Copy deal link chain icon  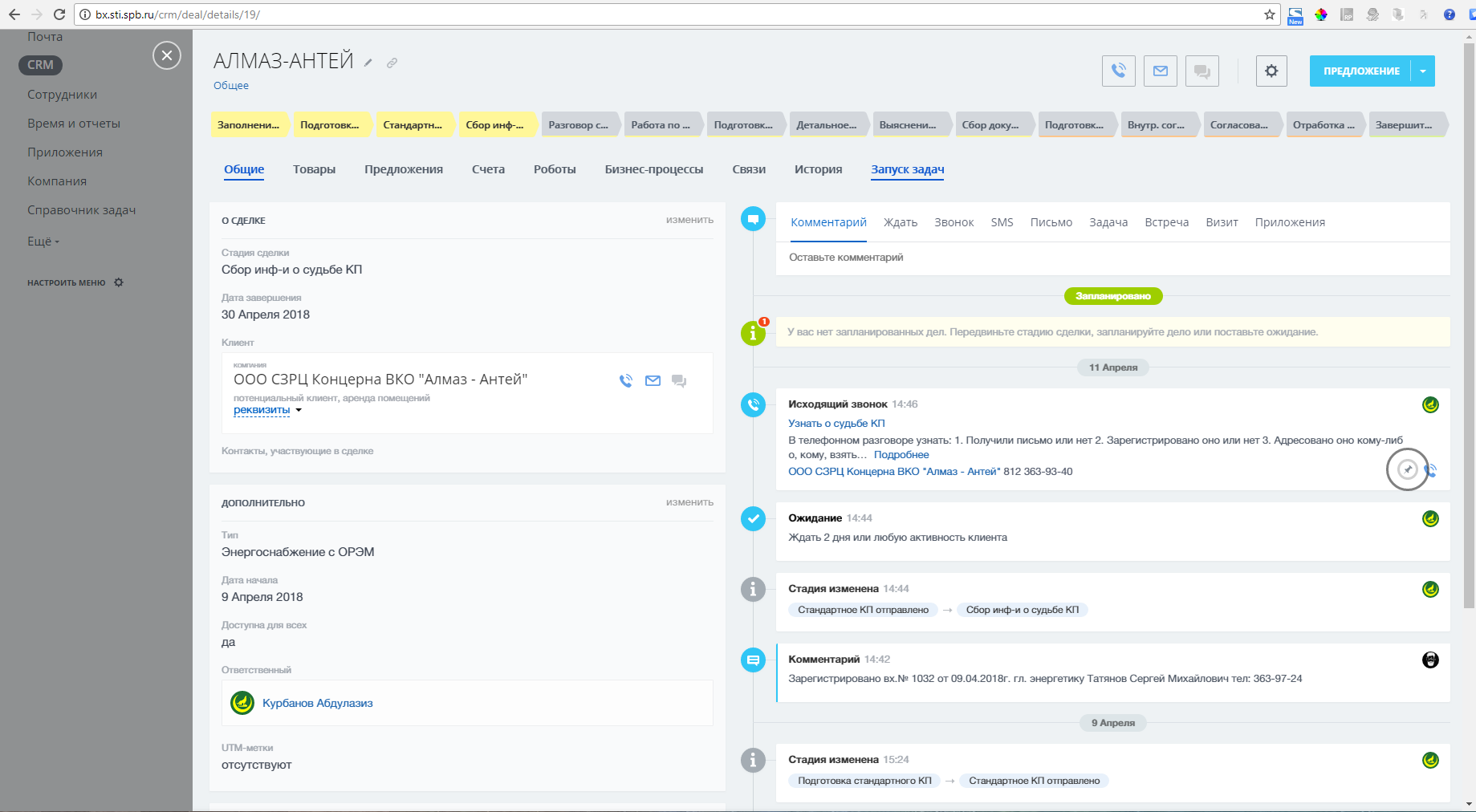pyautogui.click(x=392, y=63)
